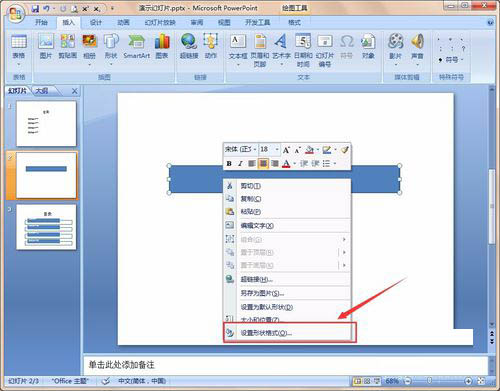Insert a text box (文本框)
The height and width of the screenshot is (391, 500).
coord(238,50)
